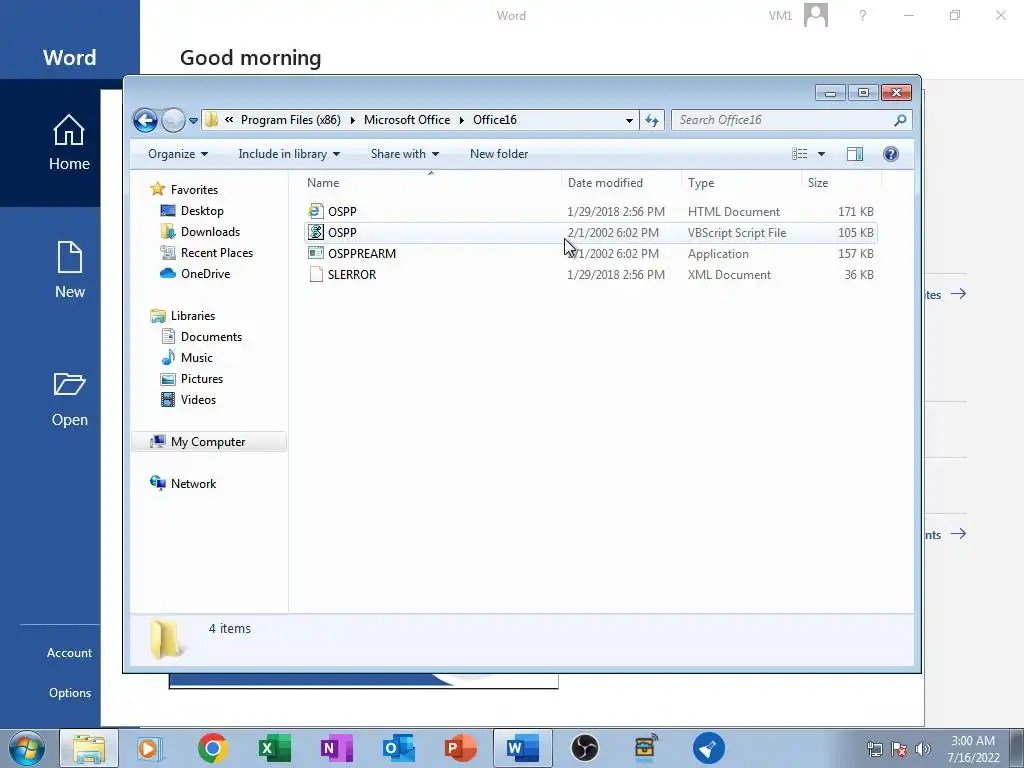Click the Action Center flag icon
Screen dimensions: 1024x768
pos(899,749)
